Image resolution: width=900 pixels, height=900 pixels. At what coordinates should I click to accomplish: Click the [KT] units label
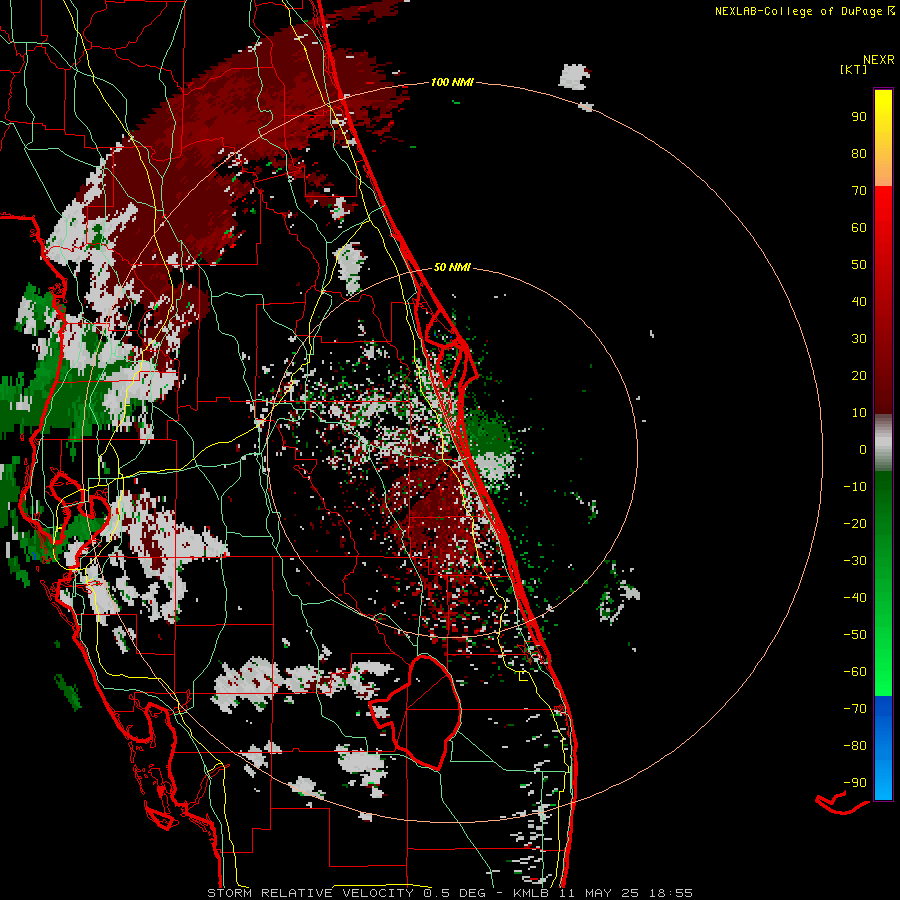click(853, 69)
